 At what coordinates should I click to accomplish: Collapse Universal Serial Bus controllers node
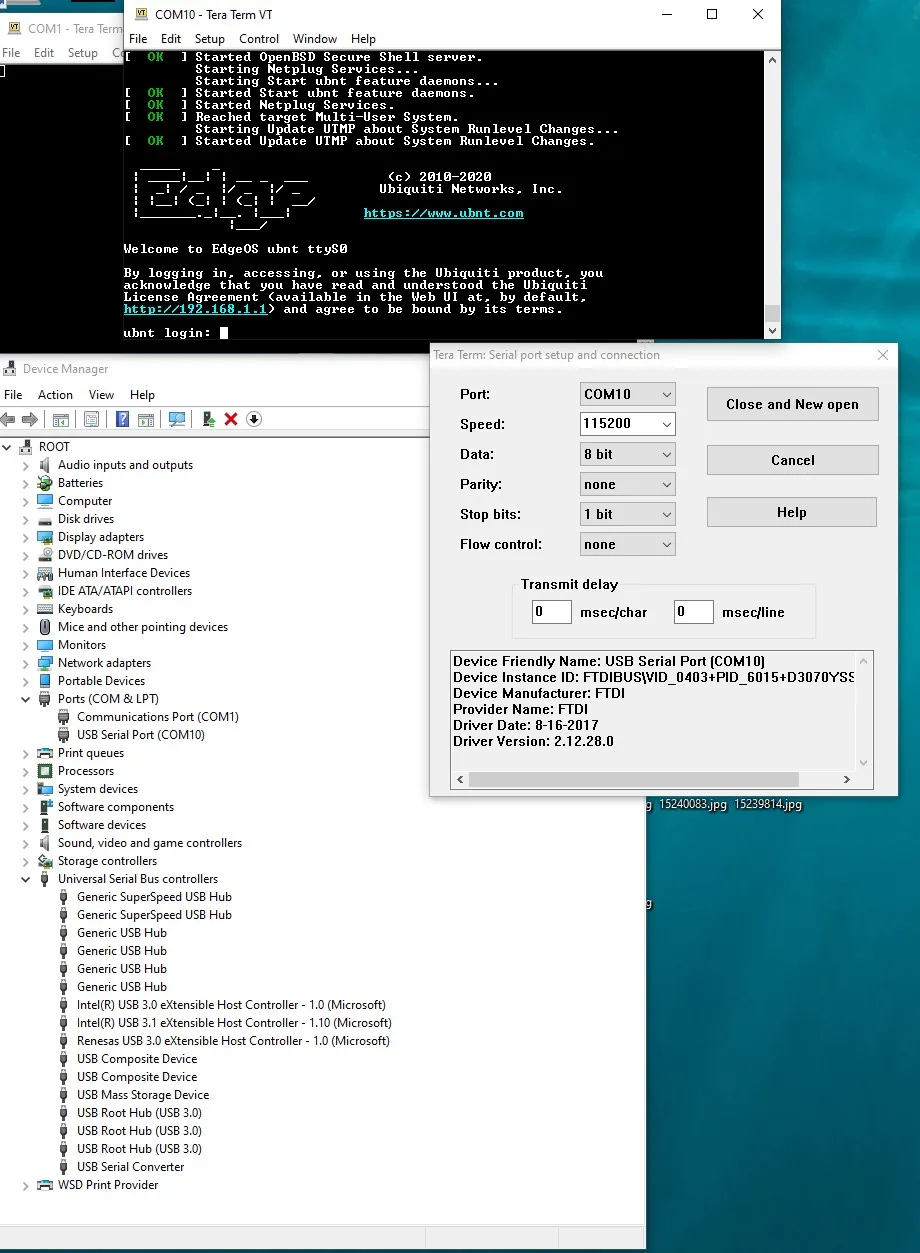26,879
